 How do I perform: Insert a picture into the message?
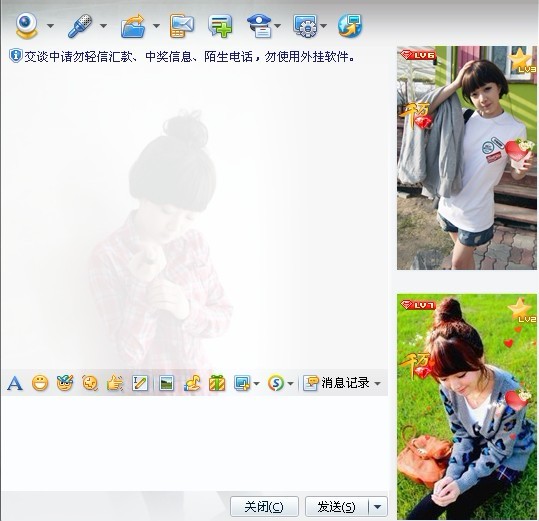coord(166,383)
